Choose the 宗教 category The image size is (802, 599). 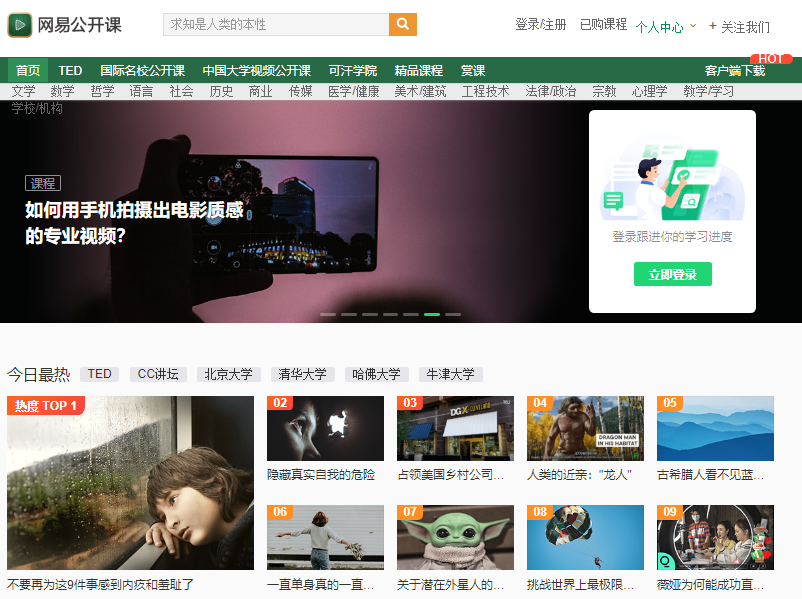tap(604, 91)
